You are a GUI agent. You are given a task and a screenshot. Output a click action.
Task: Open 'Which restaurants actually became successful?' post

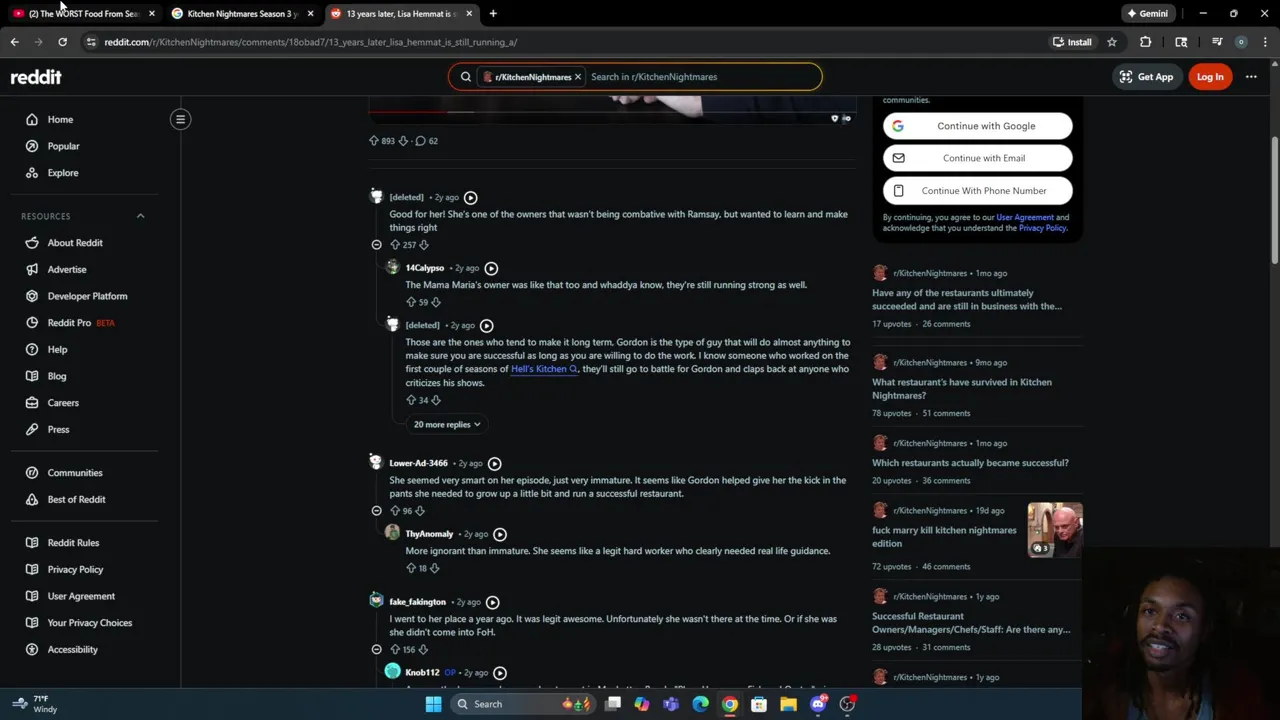[970, 463]
